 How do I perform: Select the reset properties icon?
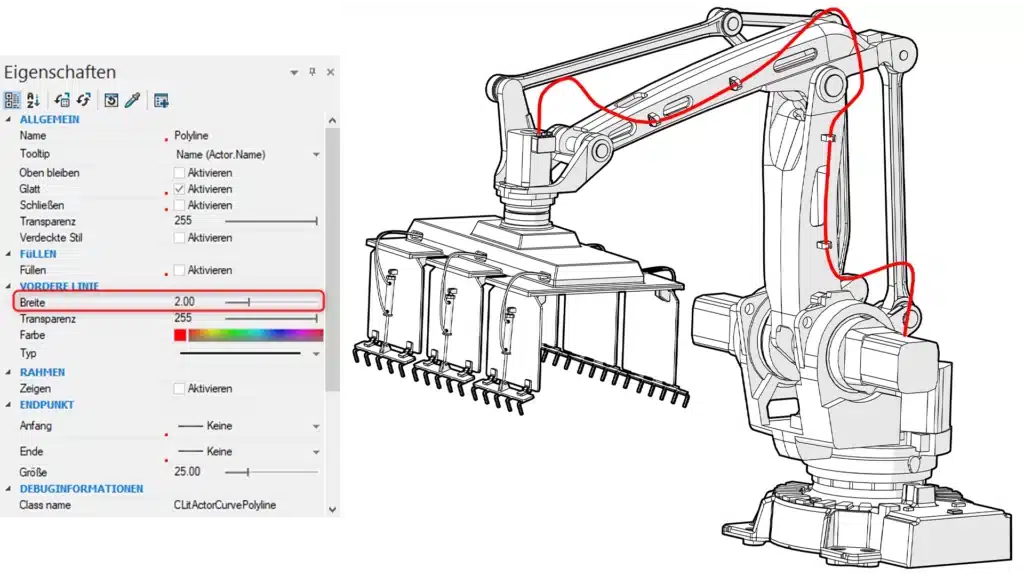click(x=112, y=99)
